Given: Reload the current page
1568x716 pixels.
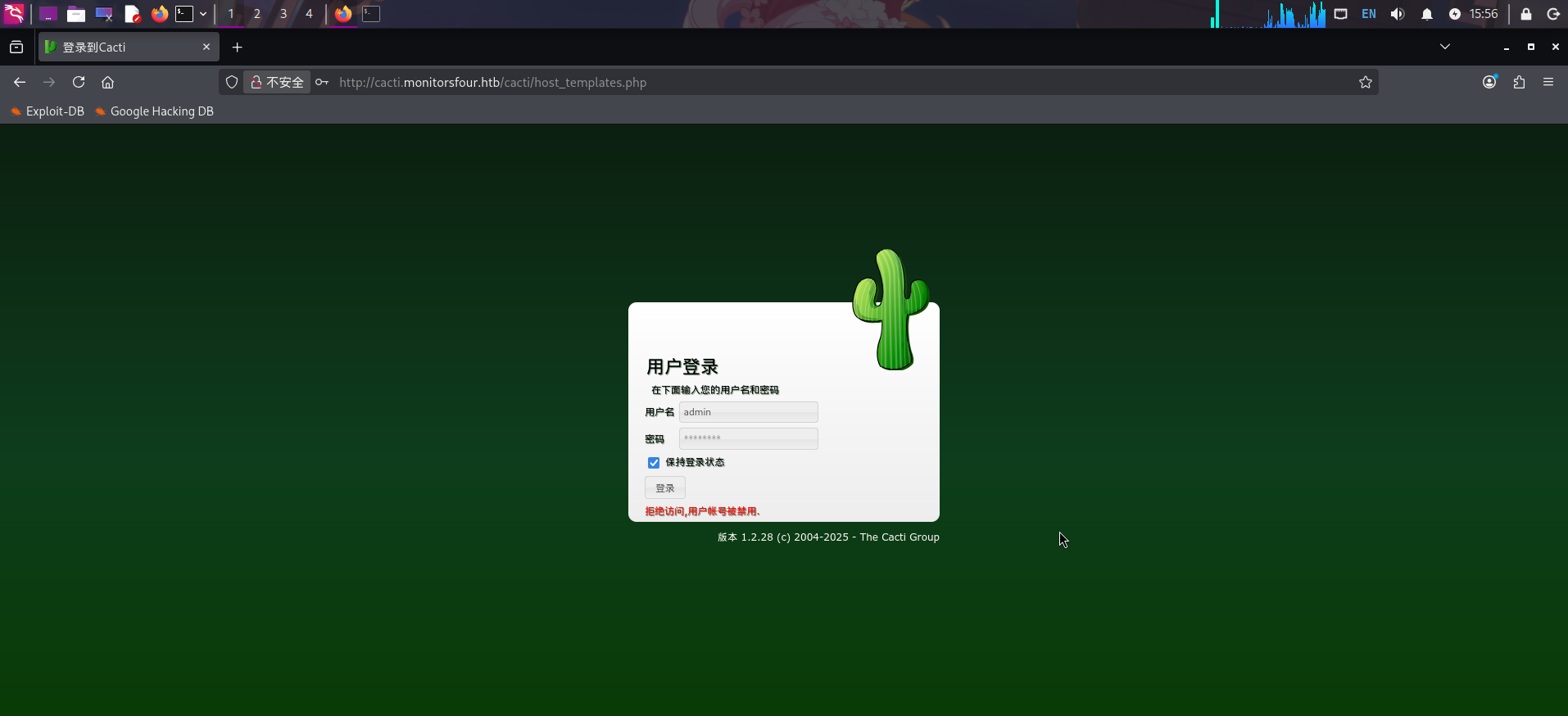Looking at the screenshot, I should click(x=79, y=82).
